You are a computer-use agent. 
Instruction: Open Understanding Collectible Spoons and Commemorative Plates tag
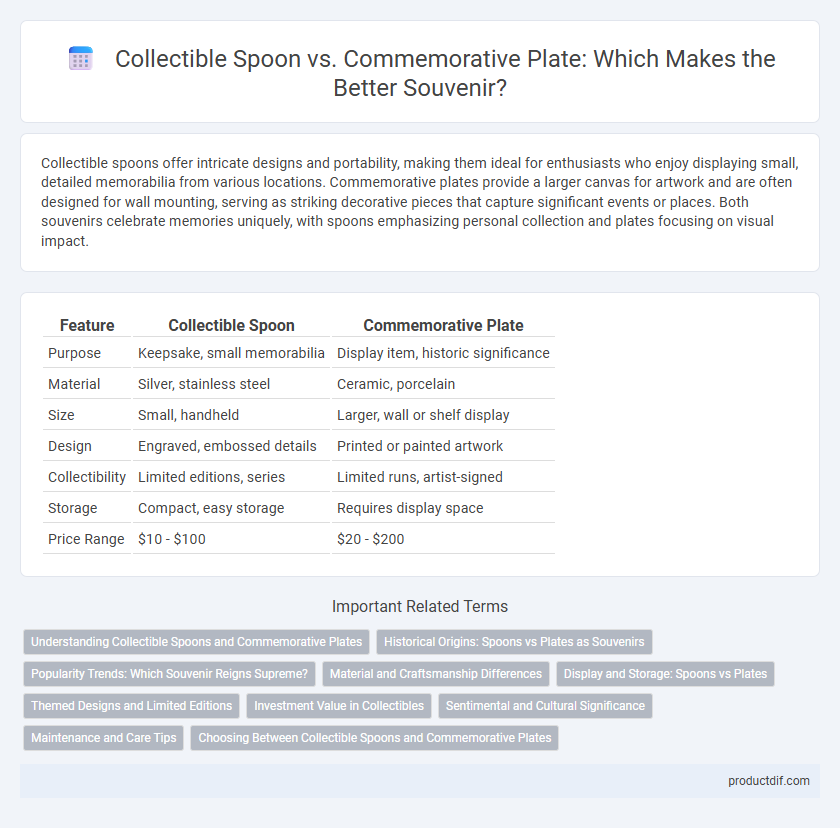tap(197, 642)
